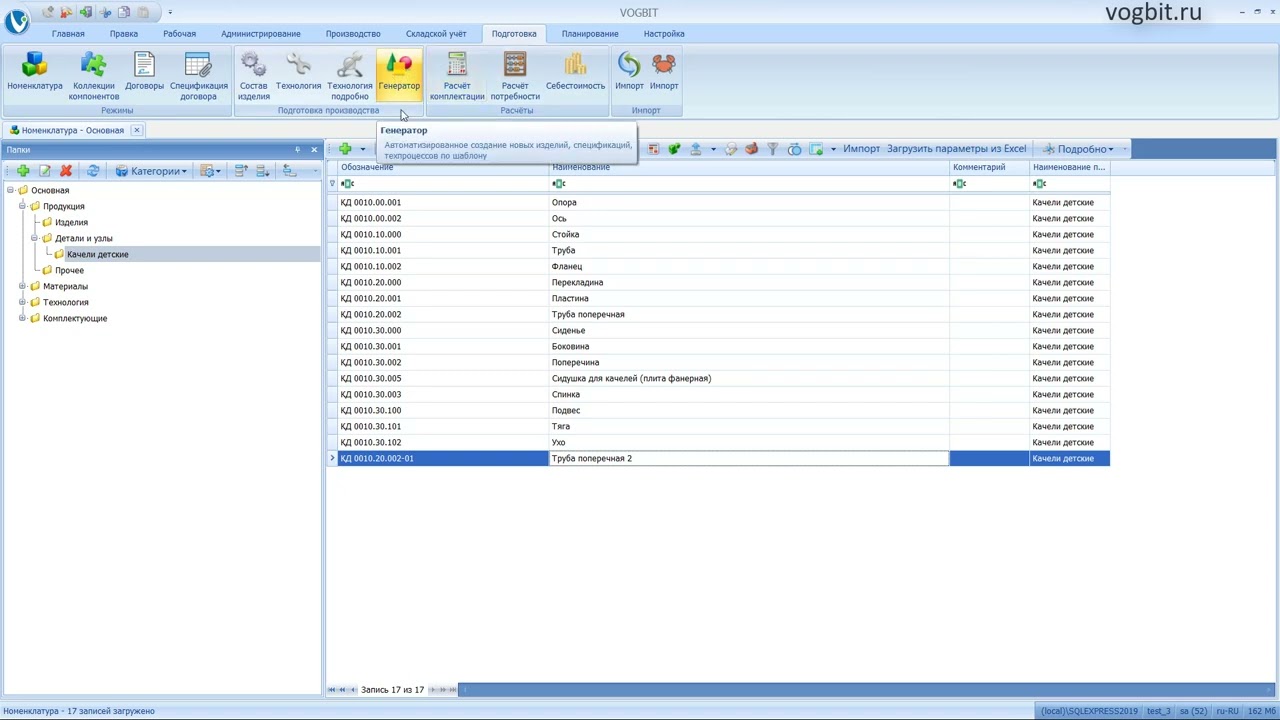Click the green arrows Импорт icon
Image resolution: width=1280 pixels, height=720 pixels.
pyautogui.click(x=629, y=65)
